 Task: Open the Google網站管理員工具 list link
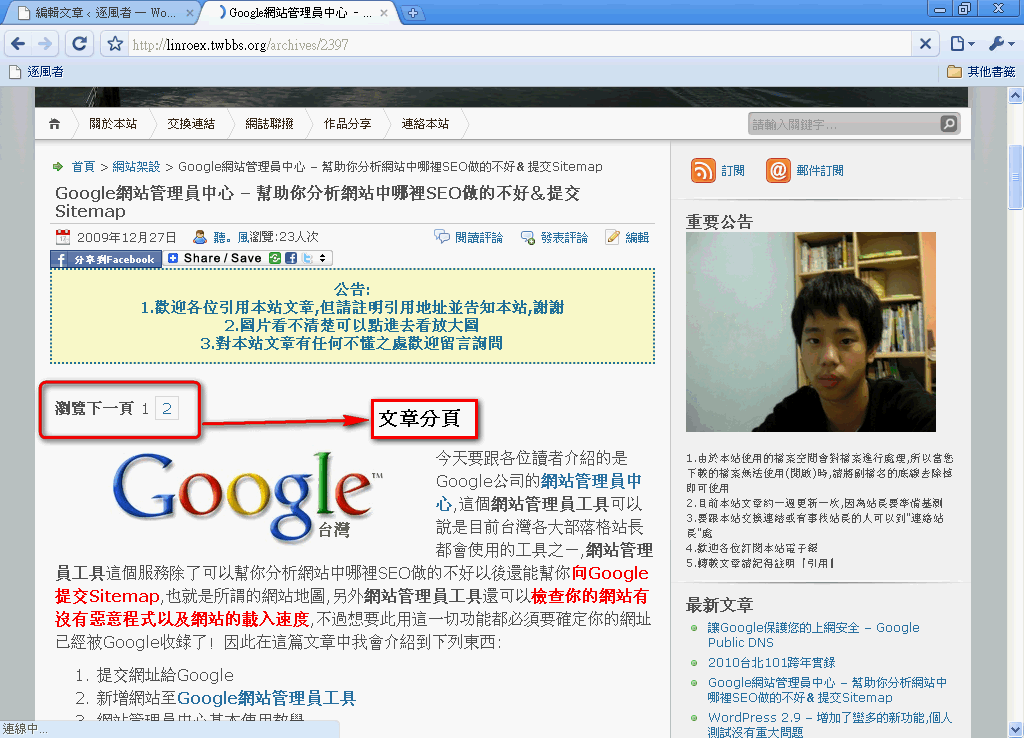pos(266,698)
